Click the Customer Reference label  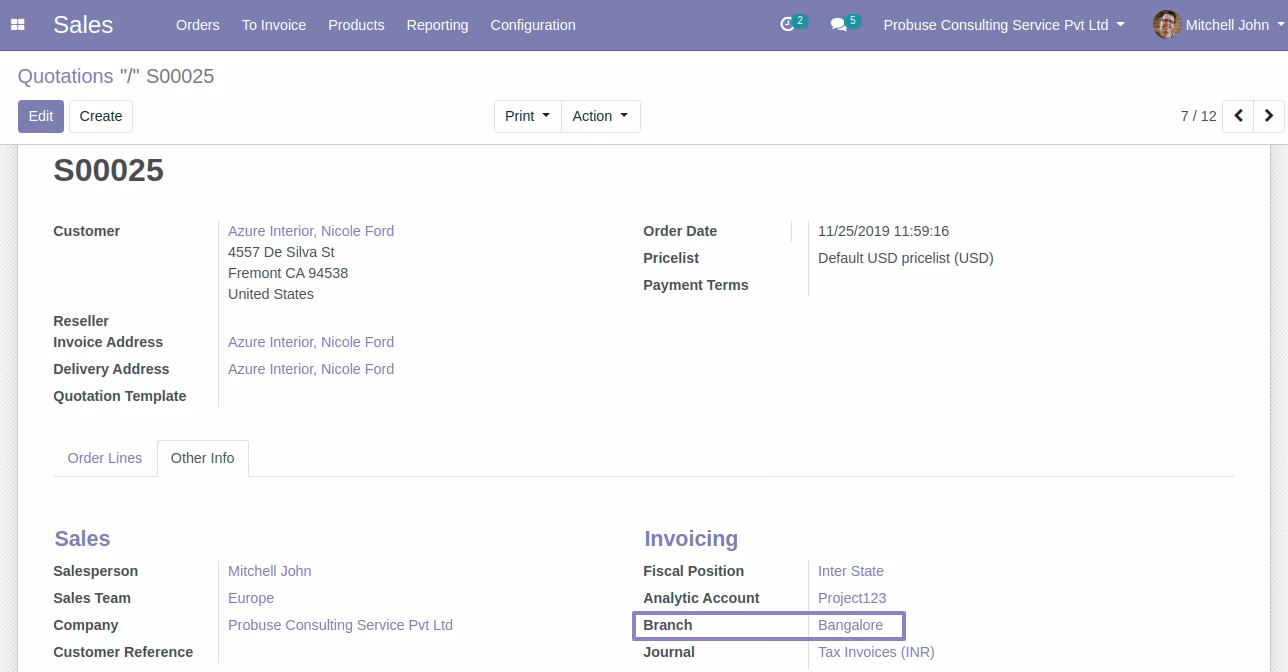[x=123, y=652]
